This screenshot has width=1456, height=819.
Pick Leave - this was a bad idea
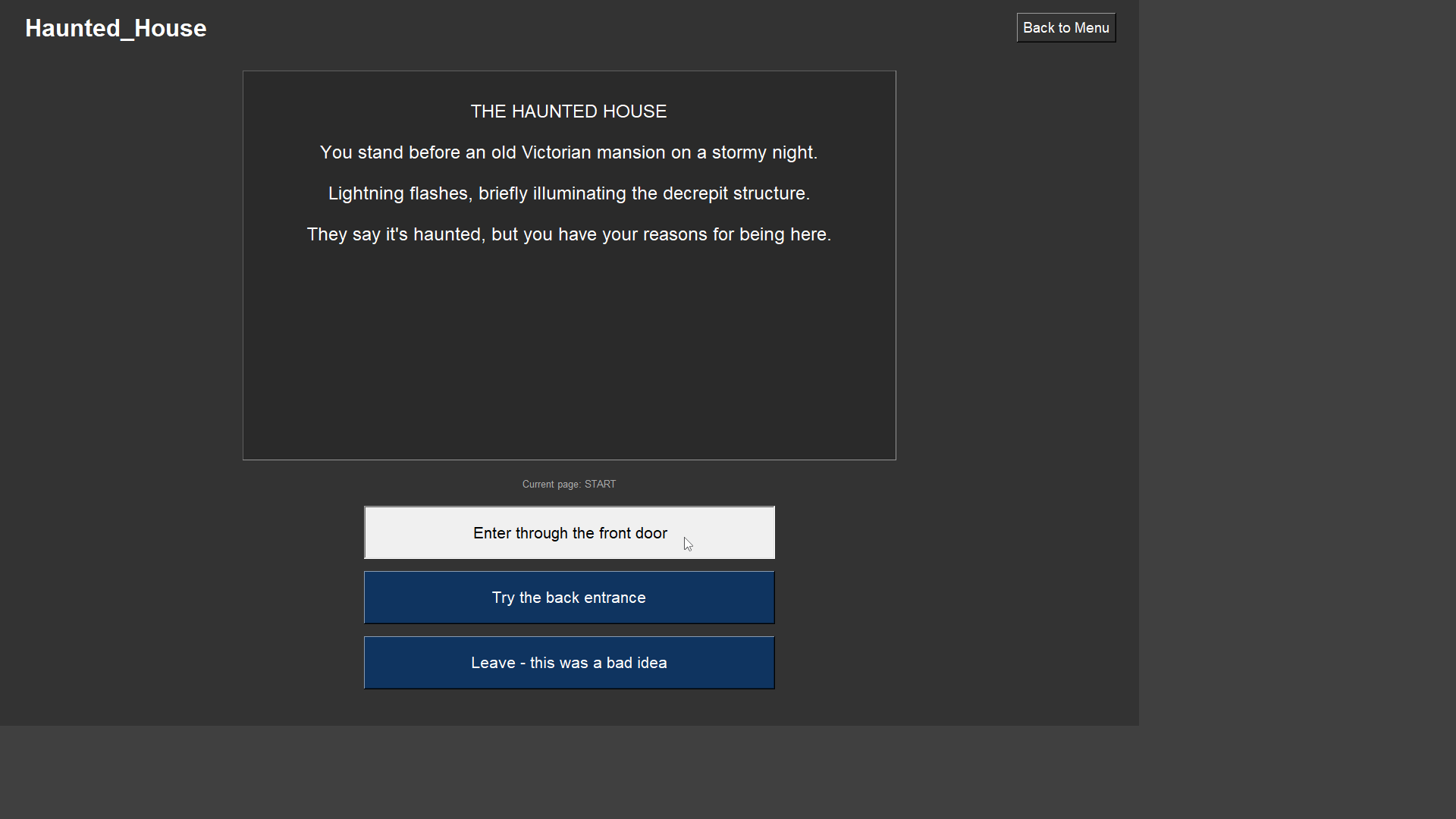click(x=569, y=663)
